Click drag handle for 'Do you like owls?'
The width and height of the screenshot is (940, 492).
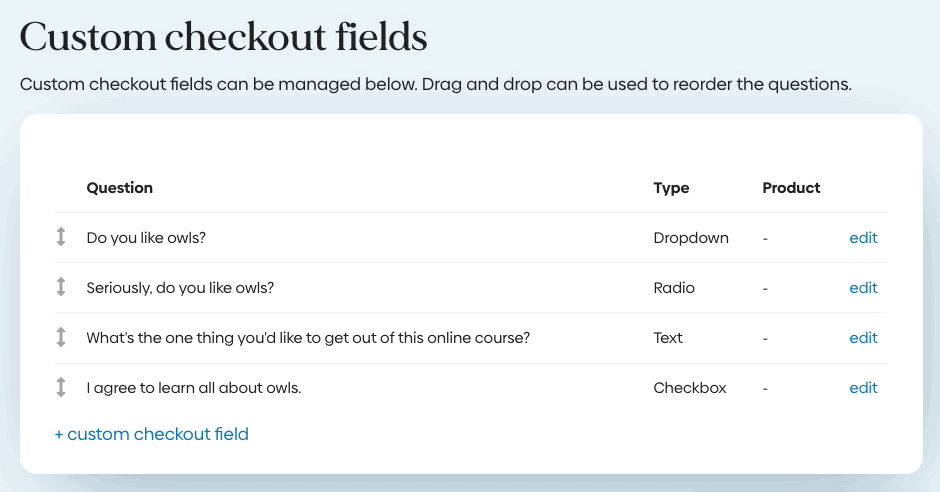(61, 238)
